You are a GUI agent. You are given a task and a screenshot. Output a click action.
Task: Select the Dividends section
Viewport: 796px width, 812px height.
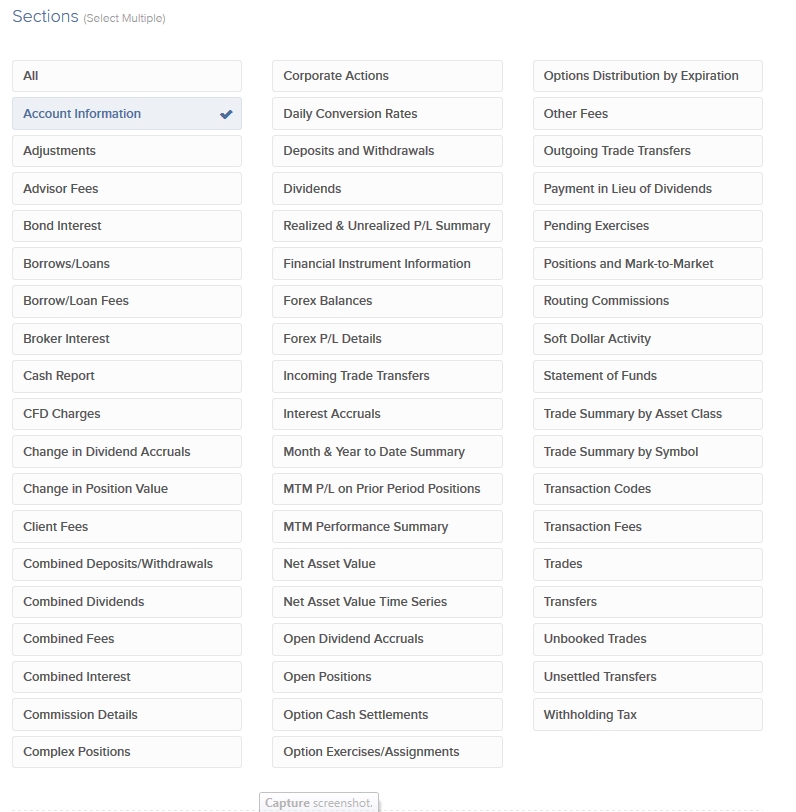pyautogui.click(x=386, y=189)
